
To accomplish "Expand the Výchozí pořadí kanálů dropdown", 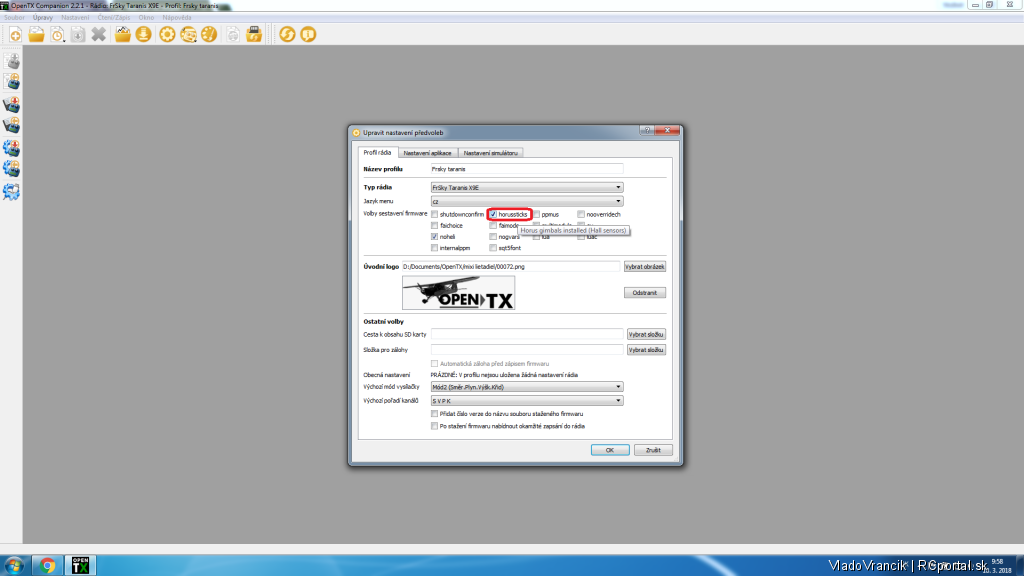I will pyautogui.click(x=526, y=400).
